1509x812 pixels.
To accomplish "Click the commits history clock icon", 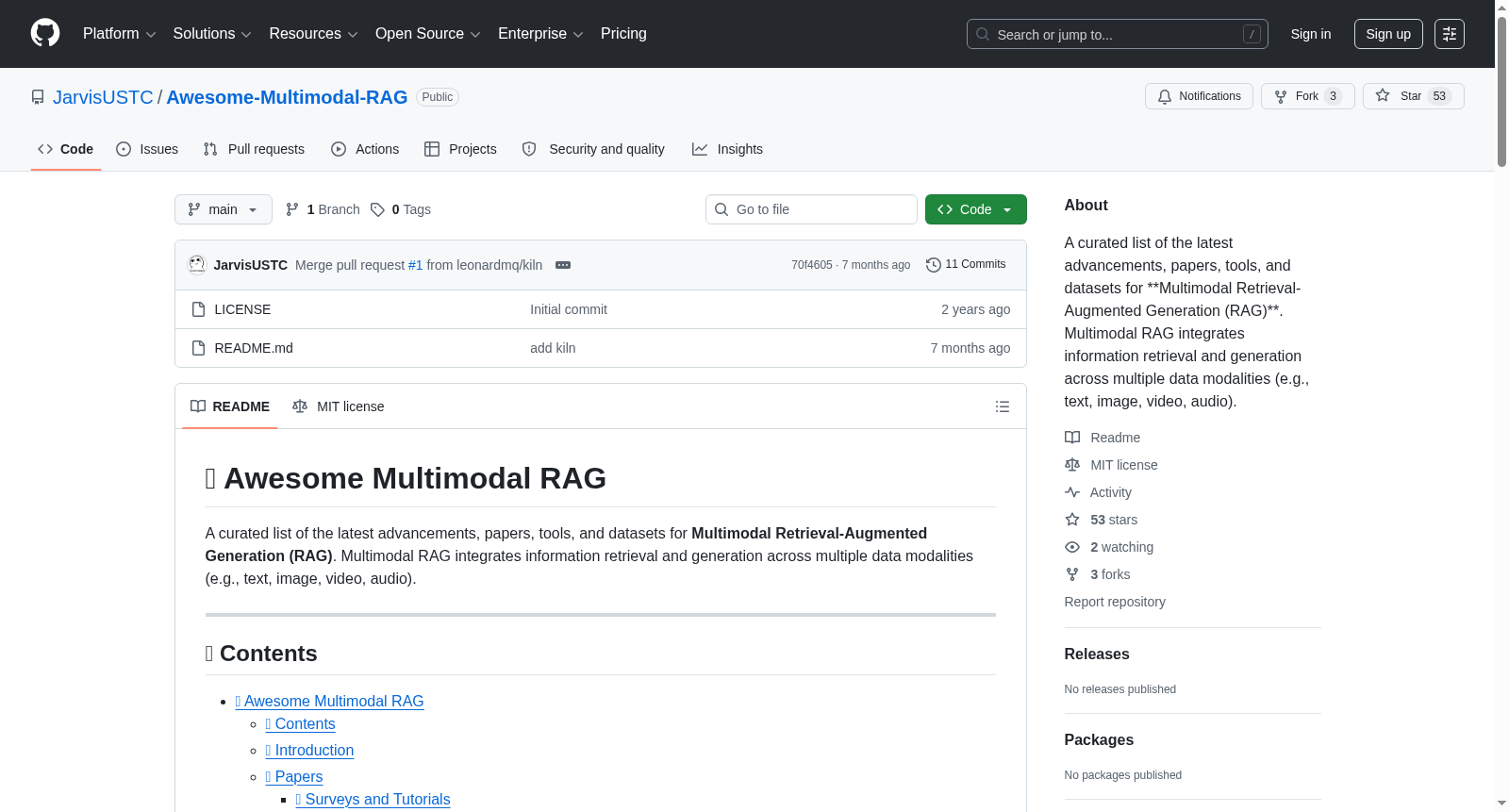I will [934, 265].
